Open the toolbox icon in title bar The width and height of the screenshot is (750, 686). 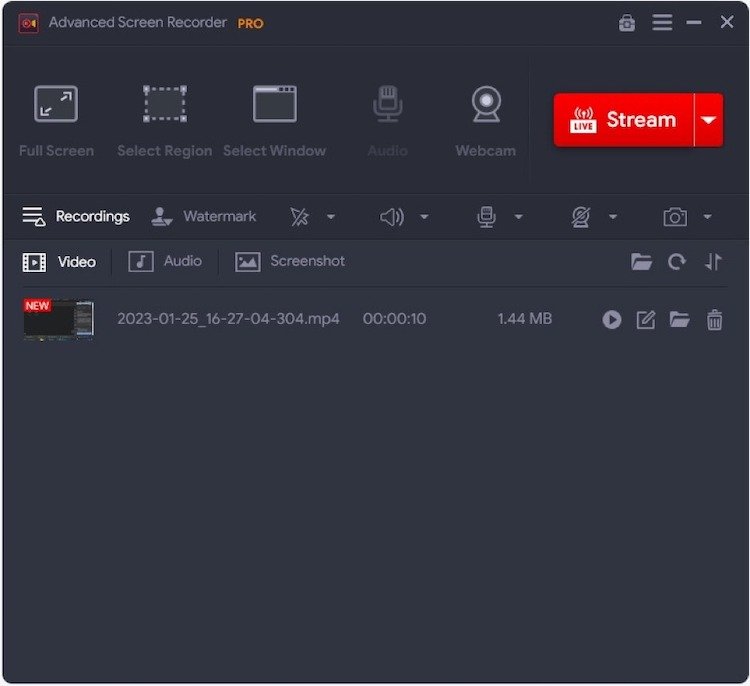[627, 22]
